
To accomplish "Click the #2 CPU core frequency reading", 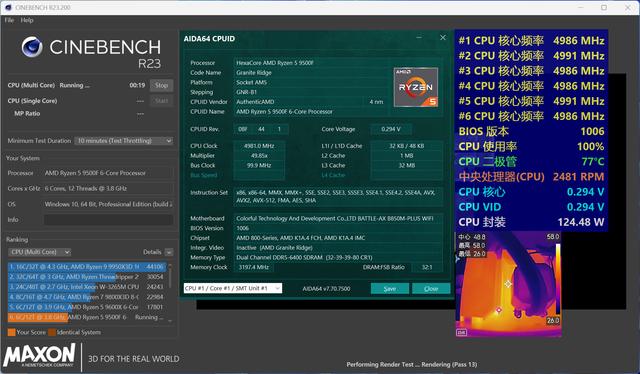I will tap(531, 56).
